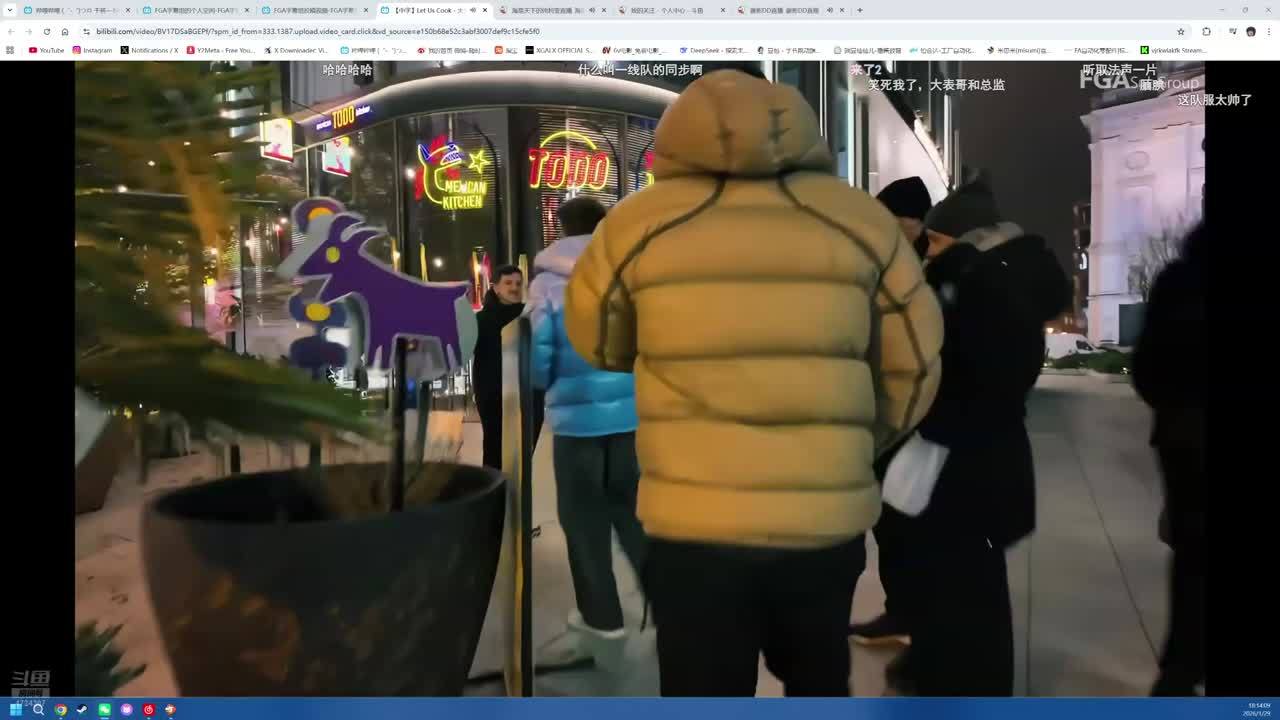The width and height of the screenshot is (1280, 720).
Task: Open the Chrome three-dot menu
Action: 1268,31
